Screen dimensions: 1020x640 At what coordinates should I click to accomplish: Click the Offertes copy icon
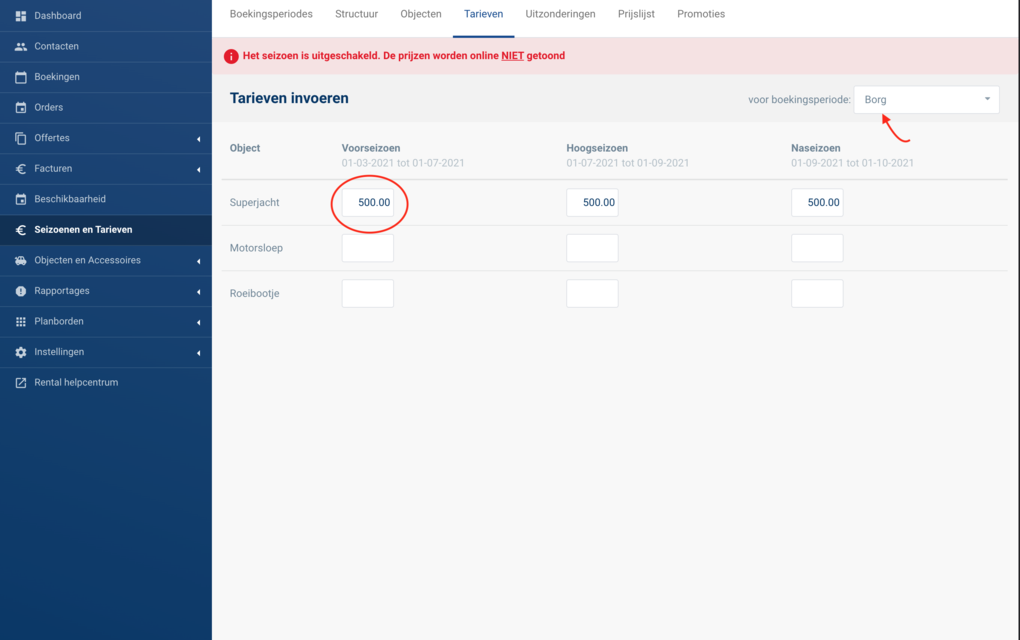coord(21,138)
